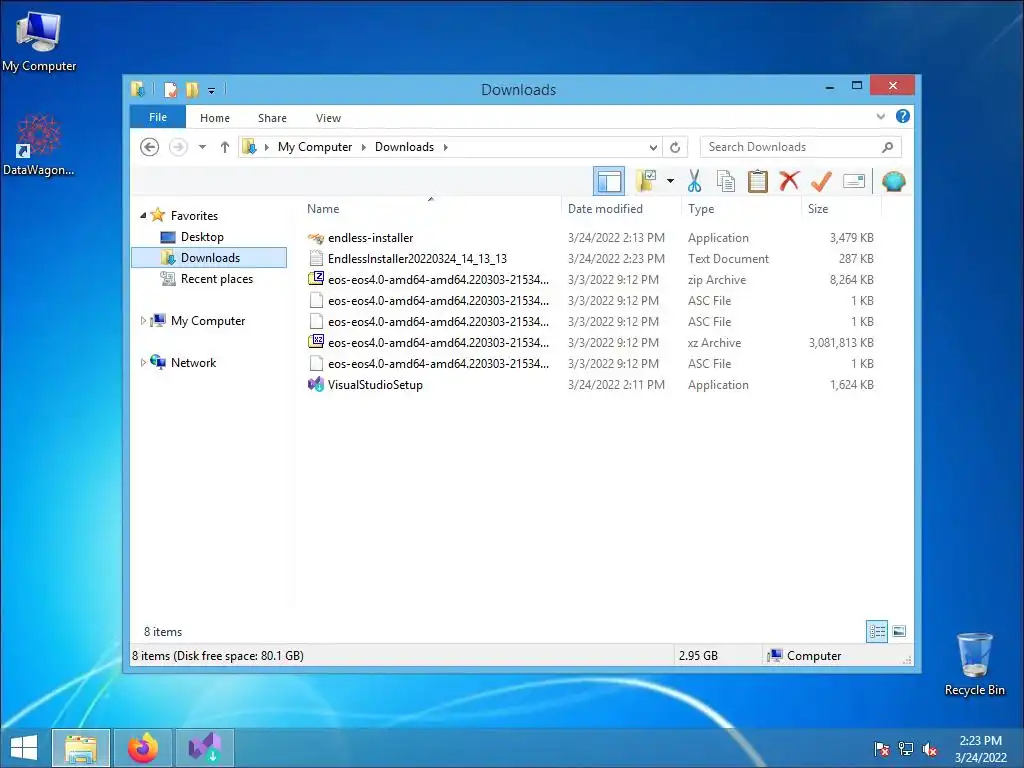Go up one folder level
The width and height of the screenshot is (1024, 768).
[225, 147]
